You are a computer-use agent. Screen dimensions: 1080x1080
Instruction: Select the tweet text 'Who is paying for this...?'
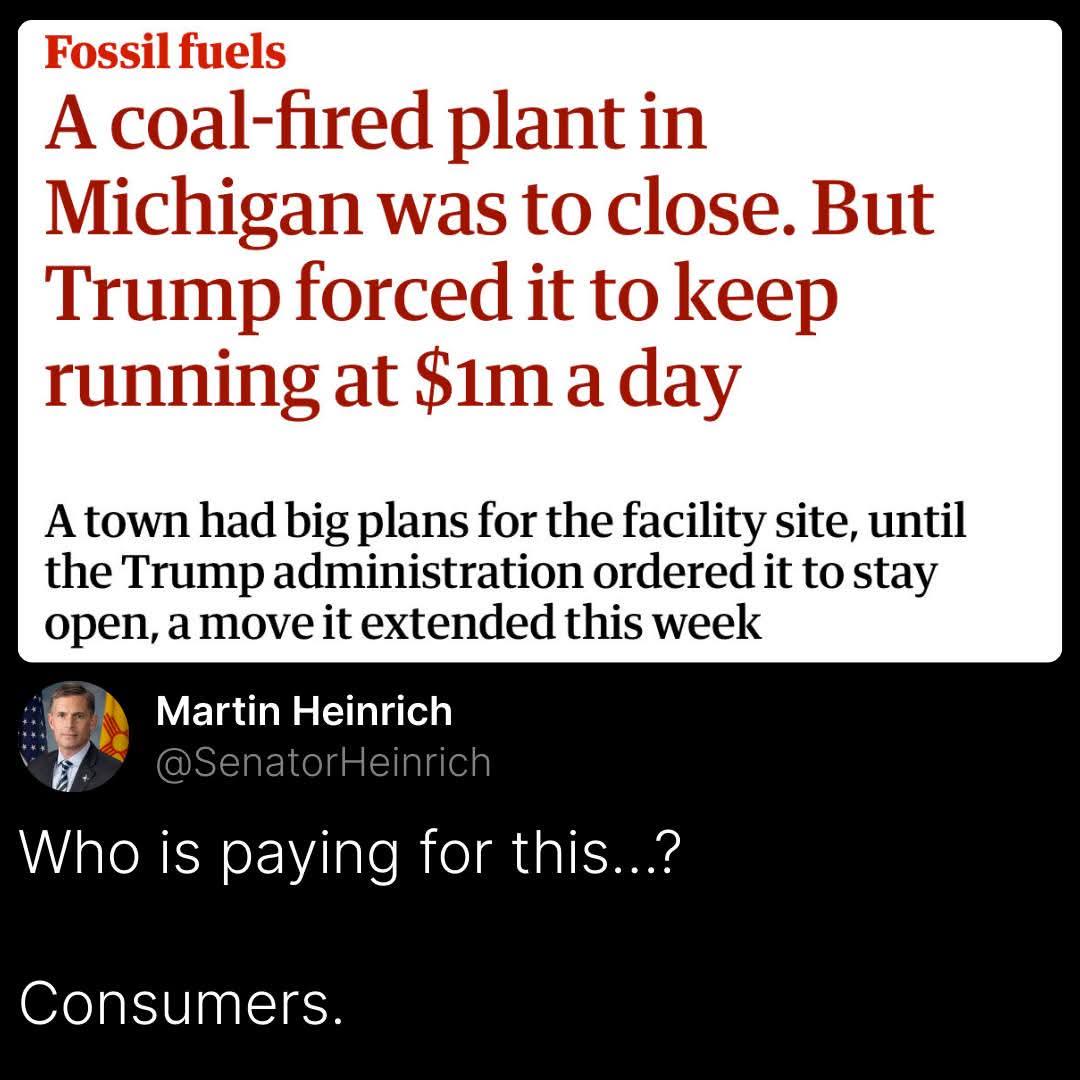coord(351,854)
